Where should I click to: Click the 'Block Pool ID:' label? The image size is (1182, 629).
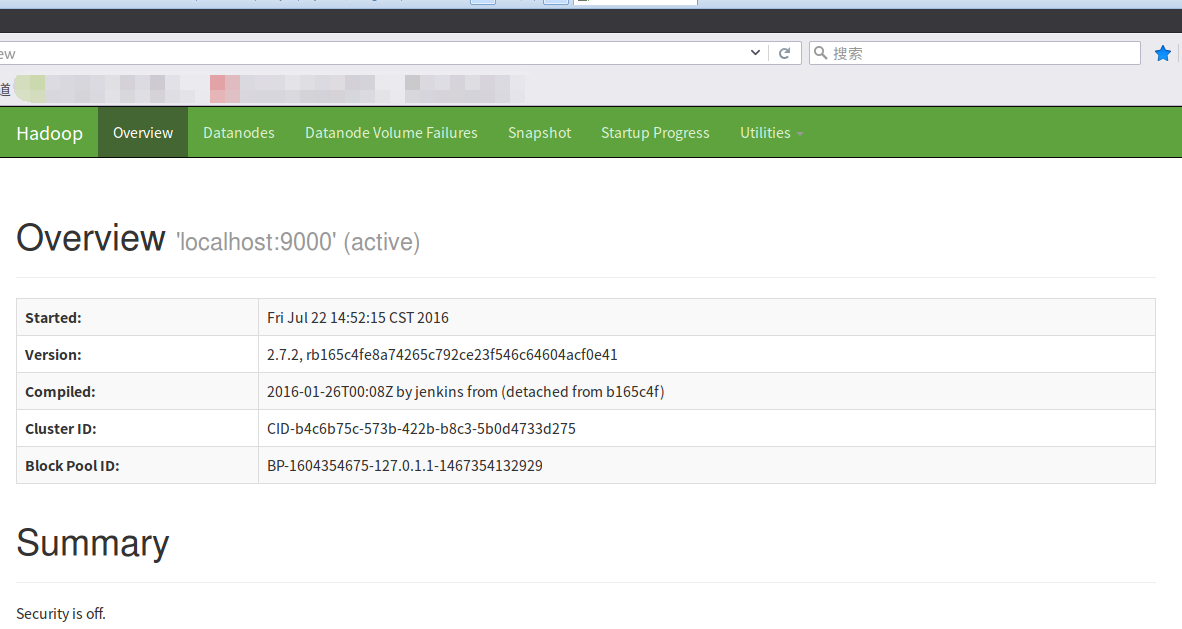click(72, 465)
